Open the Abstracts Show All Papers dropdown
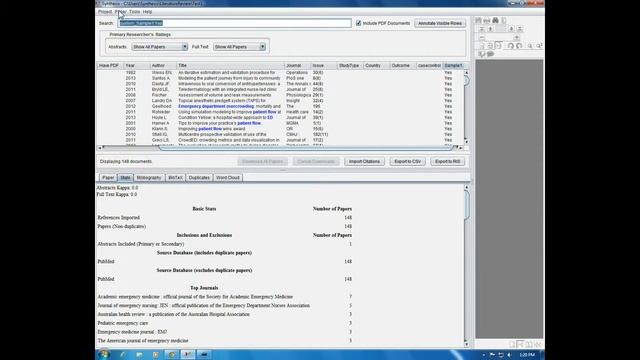 click(x=160, y=47)
